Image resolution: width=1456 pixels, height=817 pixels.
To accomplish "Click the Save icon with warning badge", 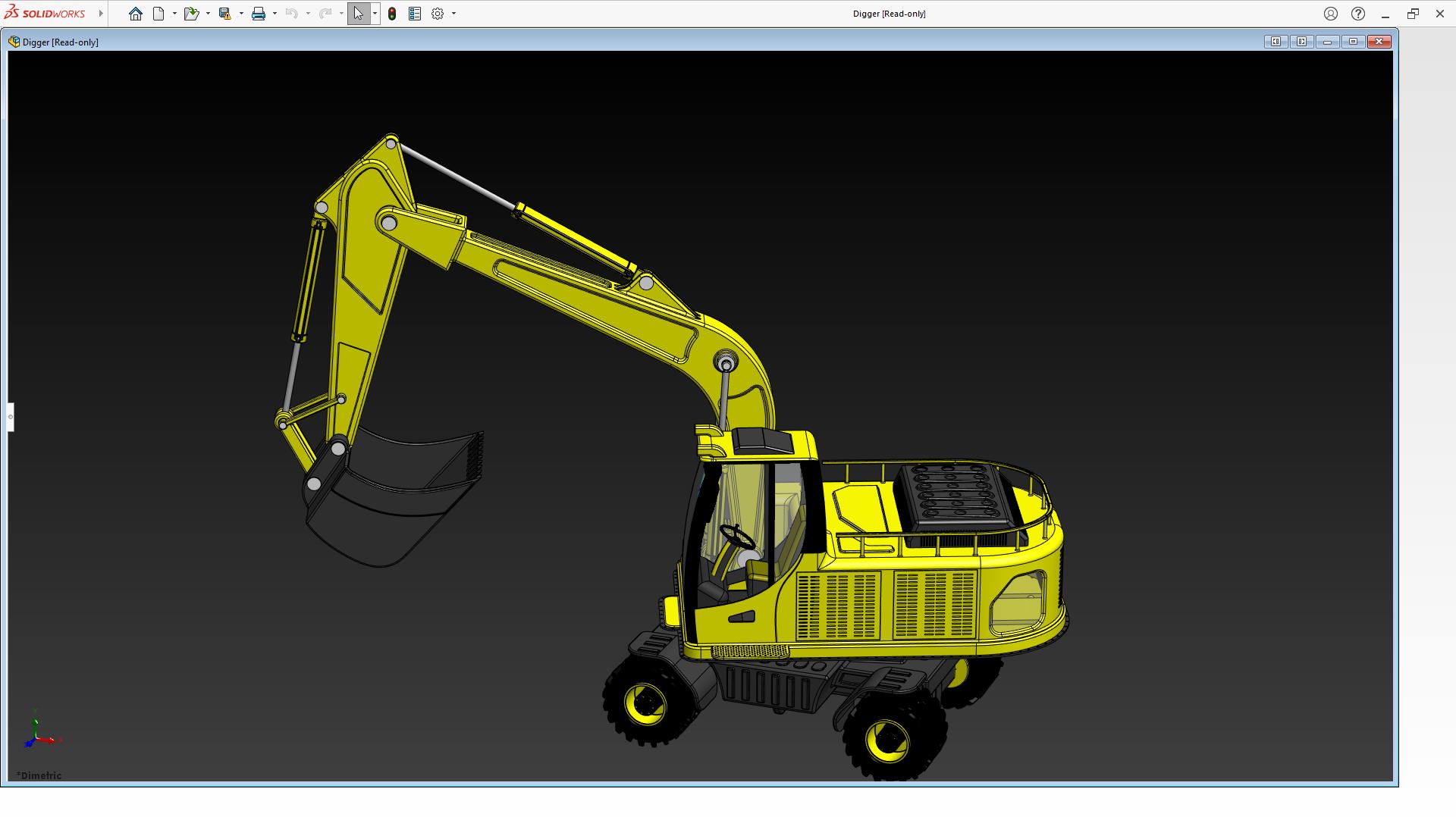I will point(224,14).
